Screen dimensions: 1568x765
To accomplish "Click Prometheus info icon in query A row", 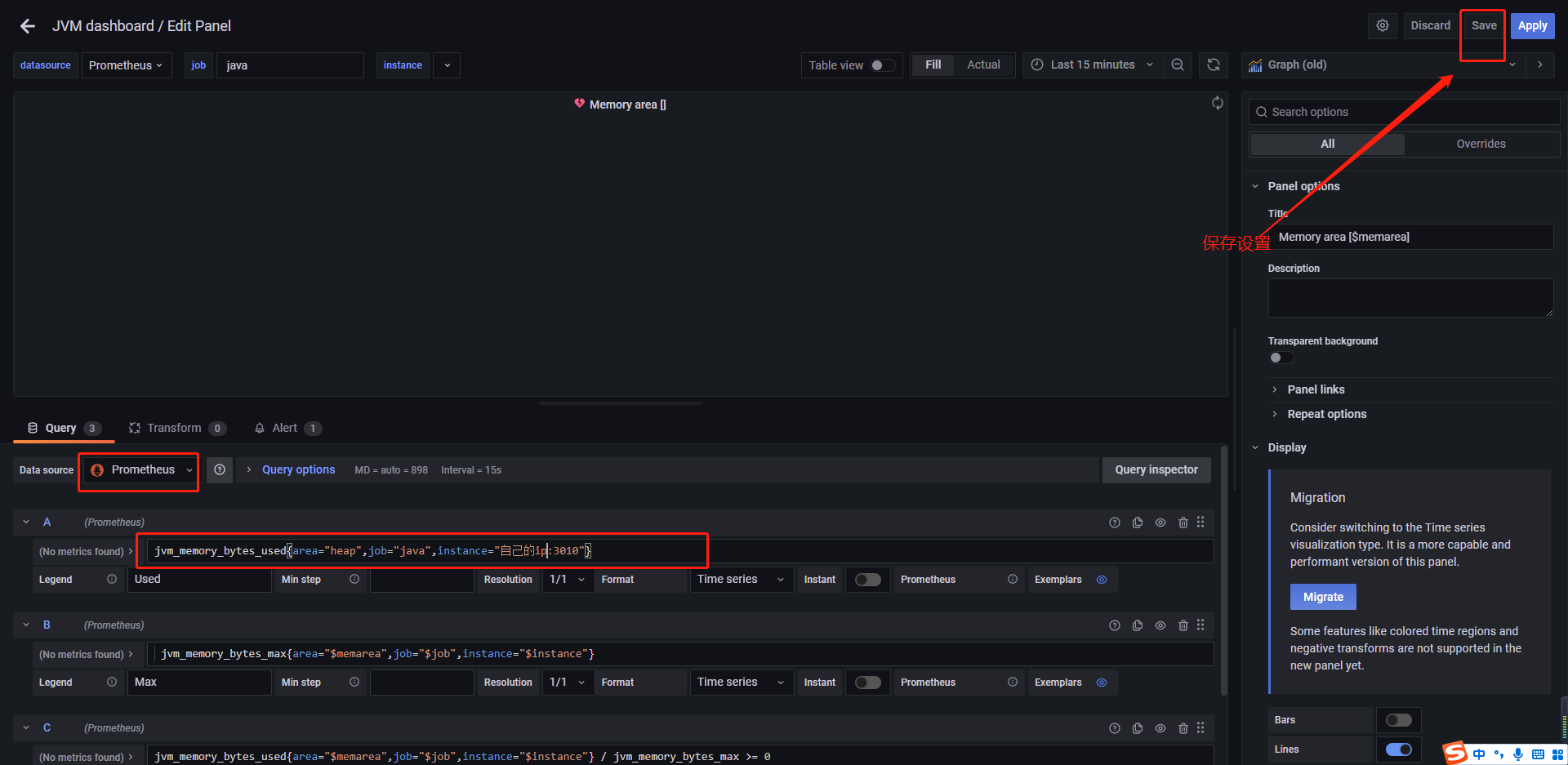I will click(1013, 580).
